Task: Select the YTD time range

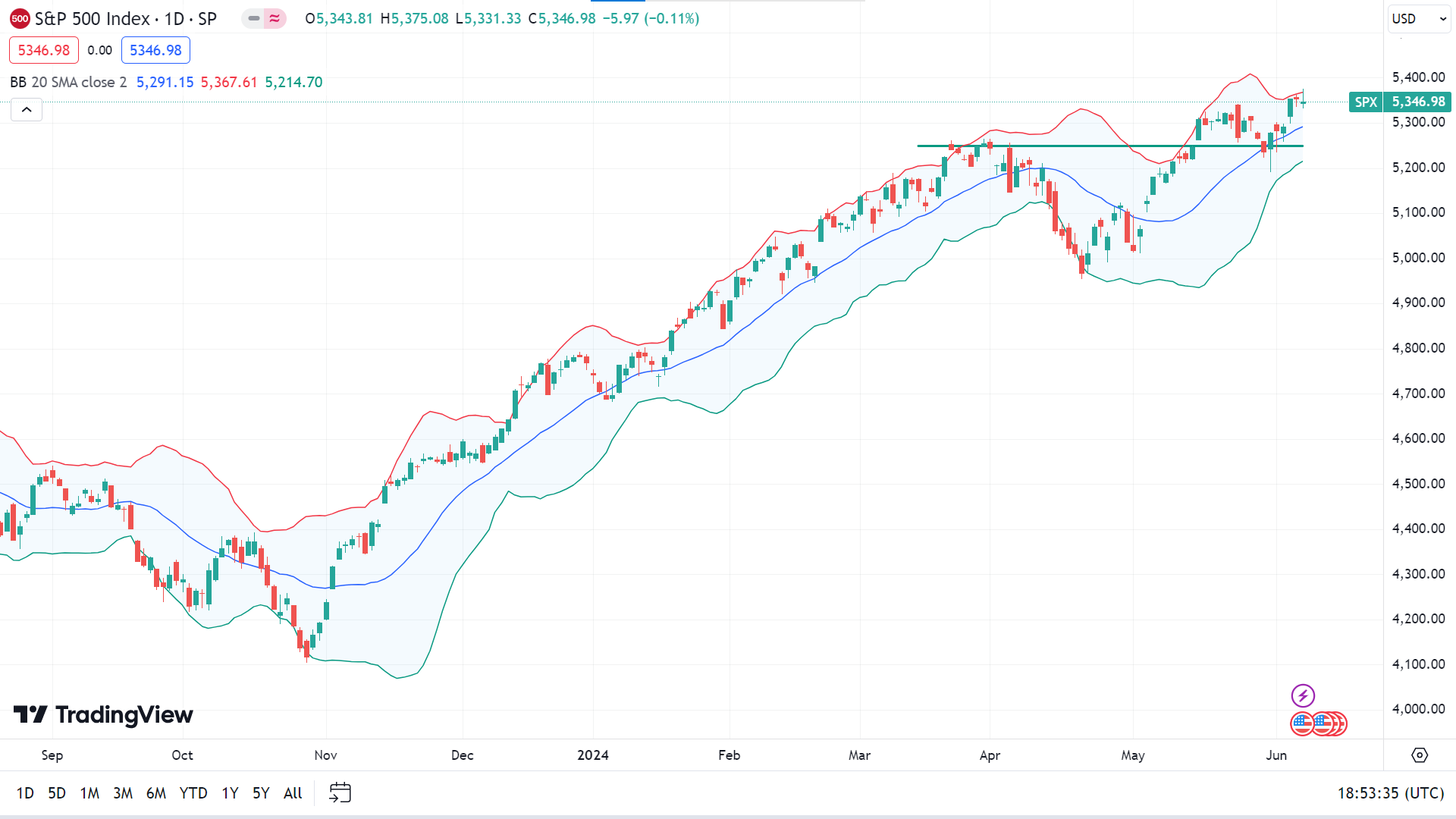Action: [193, 793]
